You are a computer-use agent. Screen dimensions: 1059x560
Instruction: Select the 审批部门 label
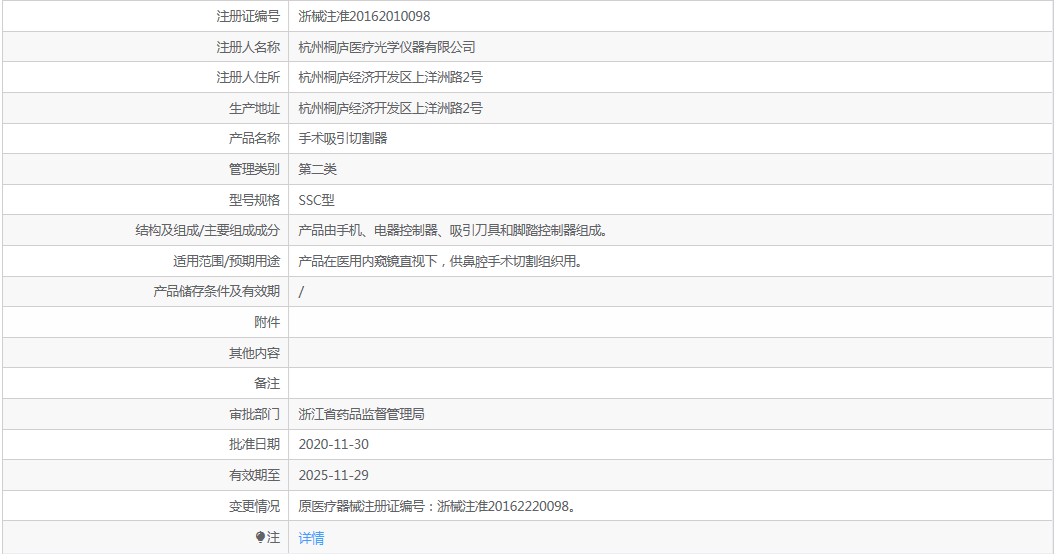254,414
